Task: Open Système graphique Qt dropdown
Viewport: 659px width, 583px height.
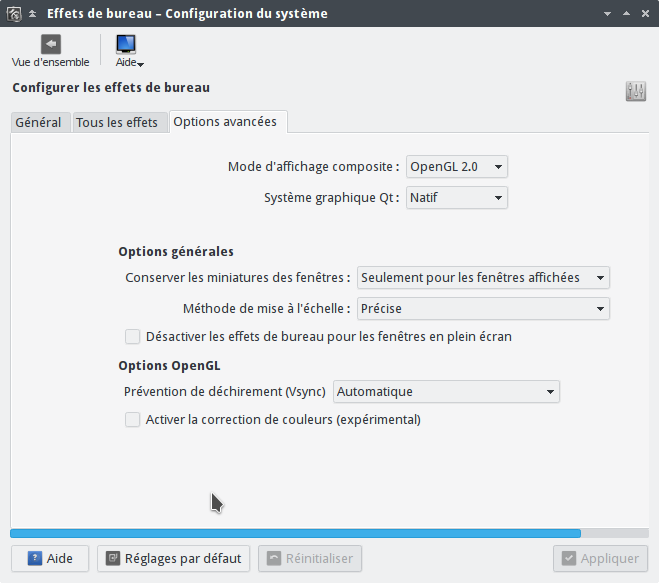Action: [x=457, y=198]
